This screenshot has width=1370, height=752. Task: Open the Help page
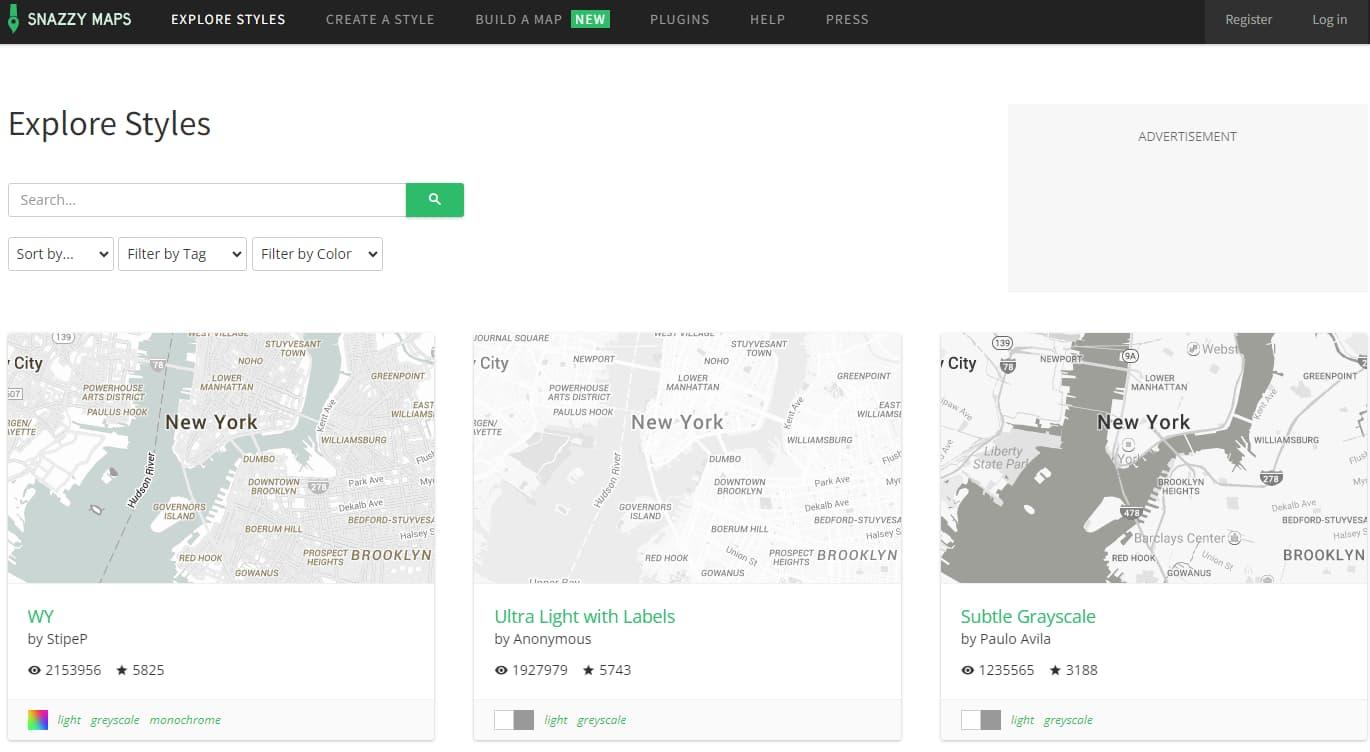(767, 19)
